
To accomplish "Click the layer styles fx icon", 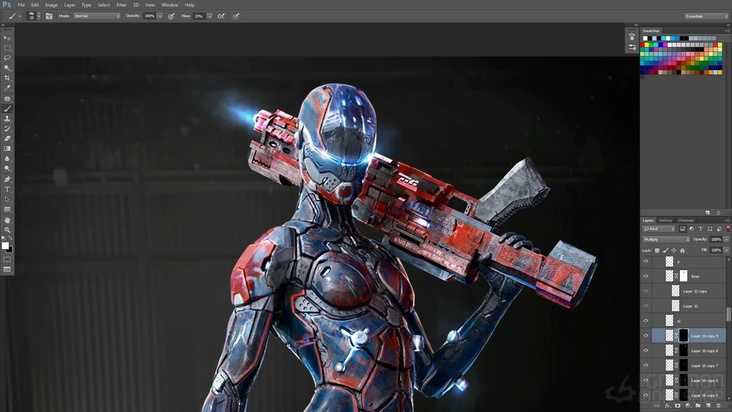I will tap(667, 406).
